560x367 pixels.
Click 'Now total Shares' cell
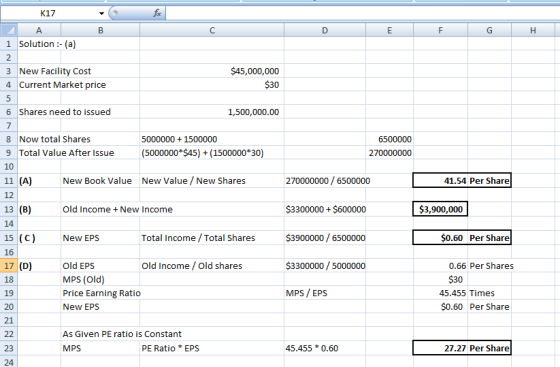coord(55,139)
